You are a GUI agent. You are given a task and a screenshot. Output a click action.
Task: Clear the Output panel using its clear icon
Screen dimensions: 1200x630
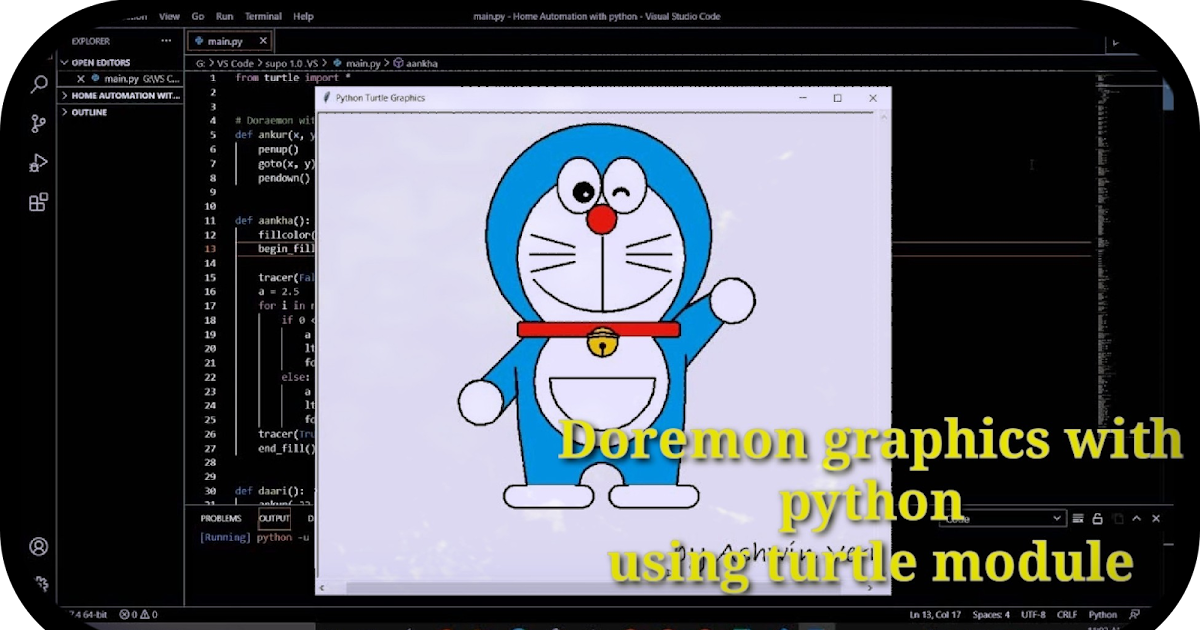pyautogui.click(x=1077, y=518)
